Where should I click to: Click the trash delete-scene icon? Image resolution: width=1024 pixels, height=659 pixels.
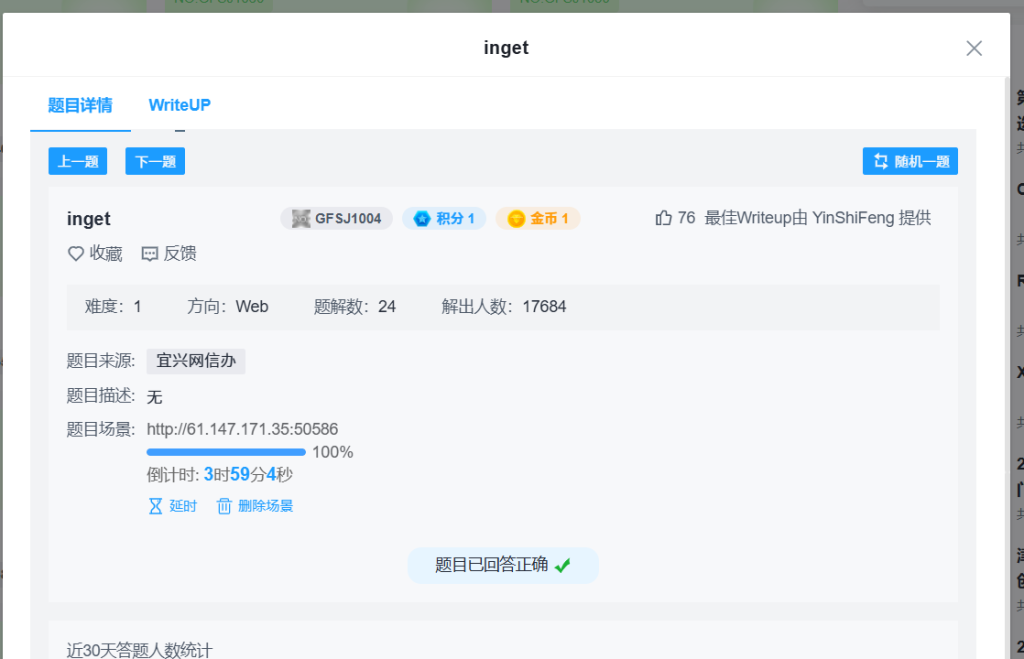coord(224,506)
